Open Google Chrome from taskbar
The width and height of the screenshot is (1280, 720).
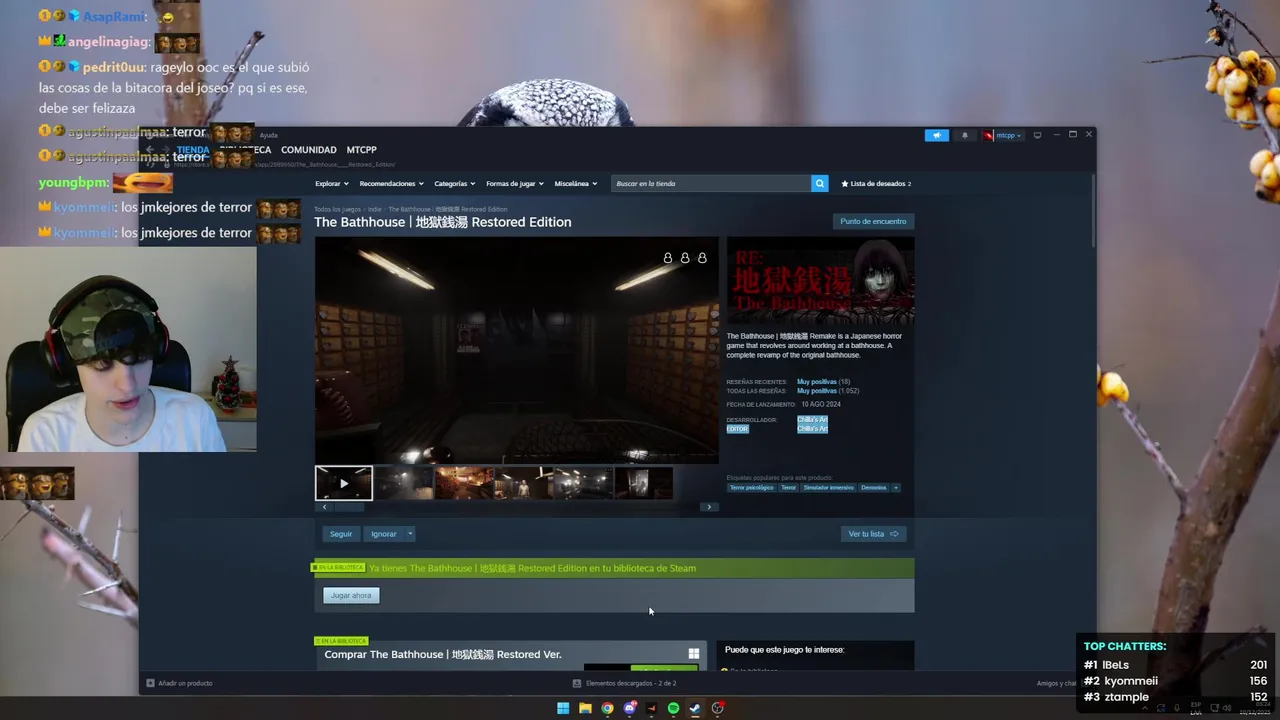607,708
